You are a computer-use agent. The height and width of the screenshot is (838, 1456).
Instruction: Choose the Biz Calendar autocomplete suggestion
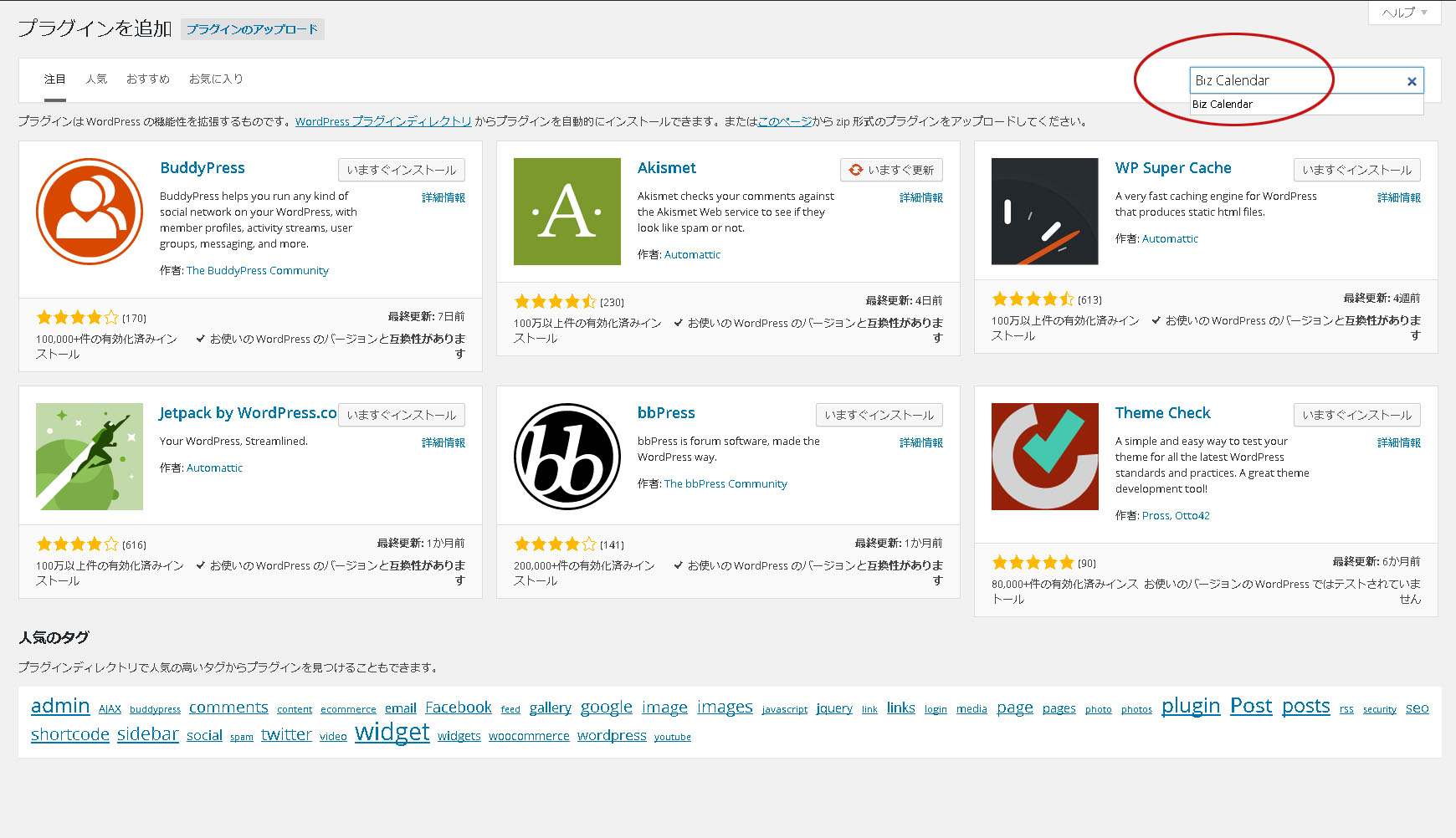[1306, 105]
